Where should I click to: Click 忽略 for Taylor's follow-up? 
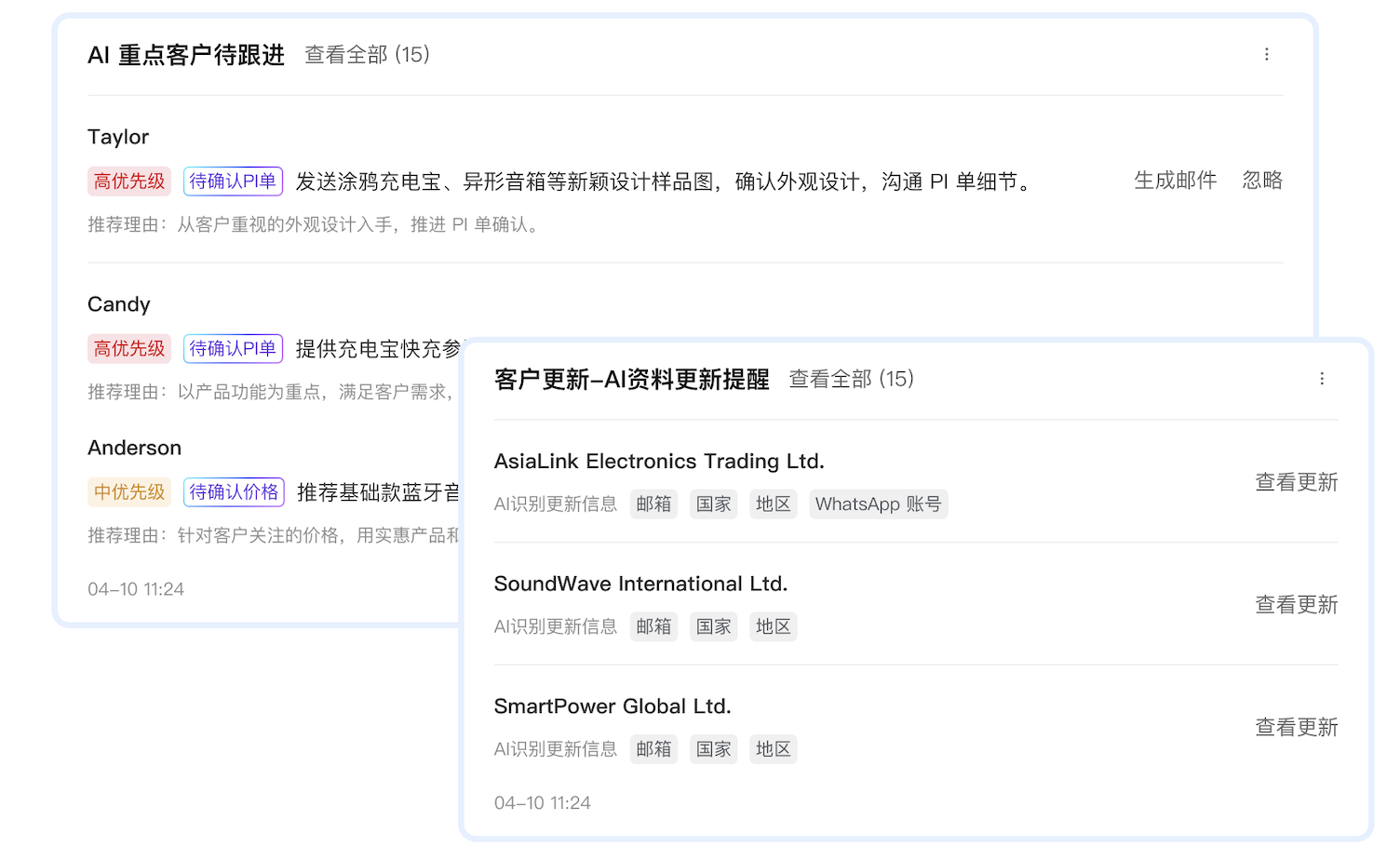tap(1261, 181)
